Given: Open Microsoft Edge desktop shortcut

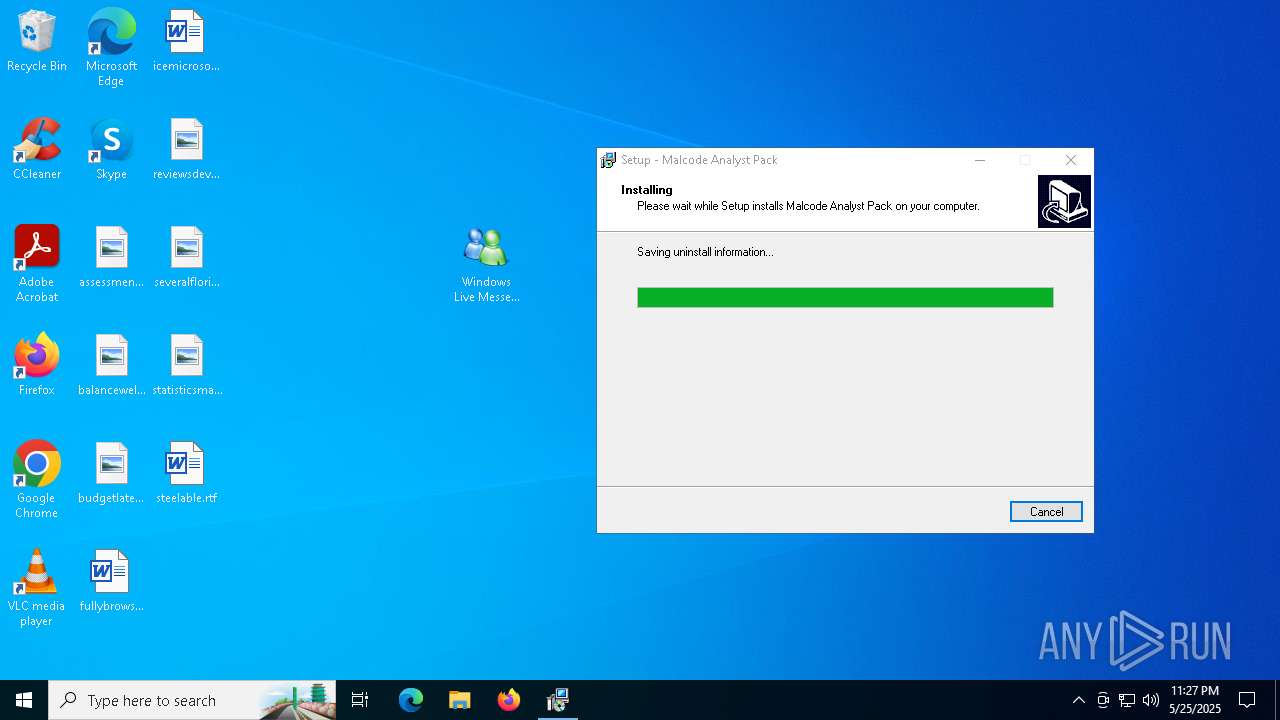Looking at the screenshot, I should 111,48.
